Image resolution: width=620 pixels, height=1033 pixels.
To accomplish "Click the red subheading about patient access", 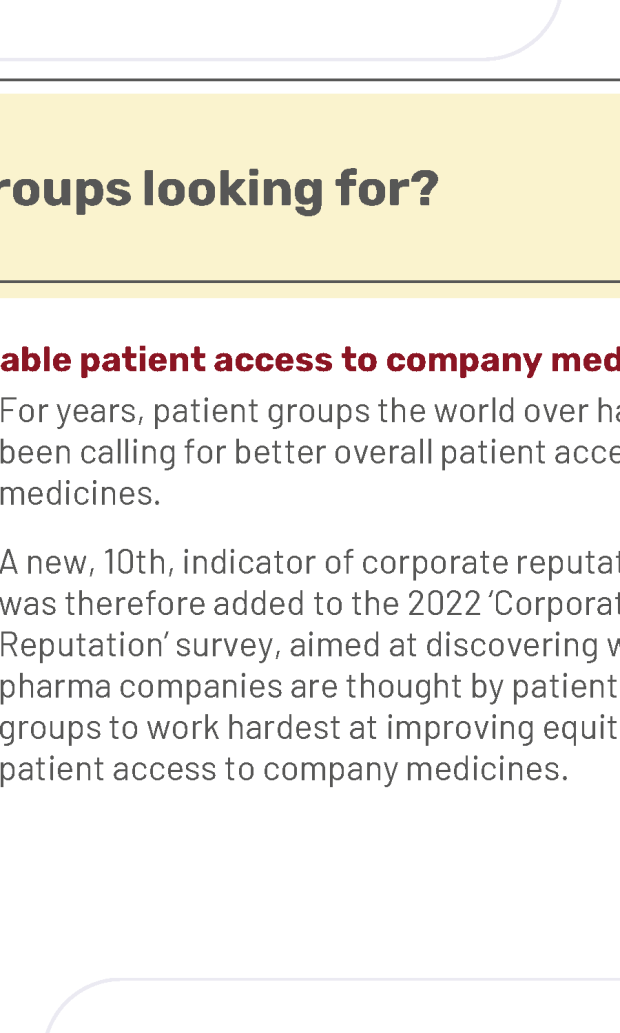I will (x=310, y=360).
